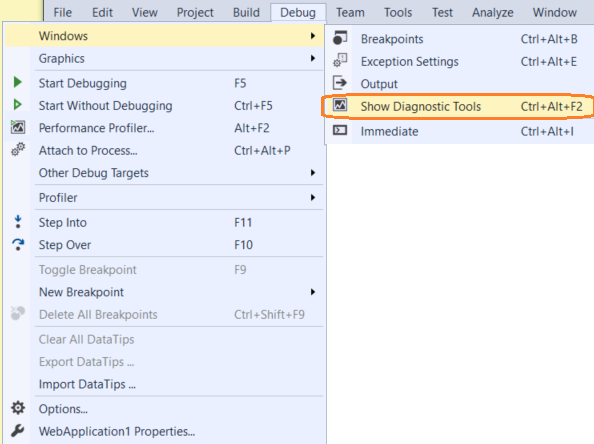Click the Ctrl+F5 shortcut text
The height and width of the screenshot is (444, 594).
pyautogui.click(x=253, y=105)
